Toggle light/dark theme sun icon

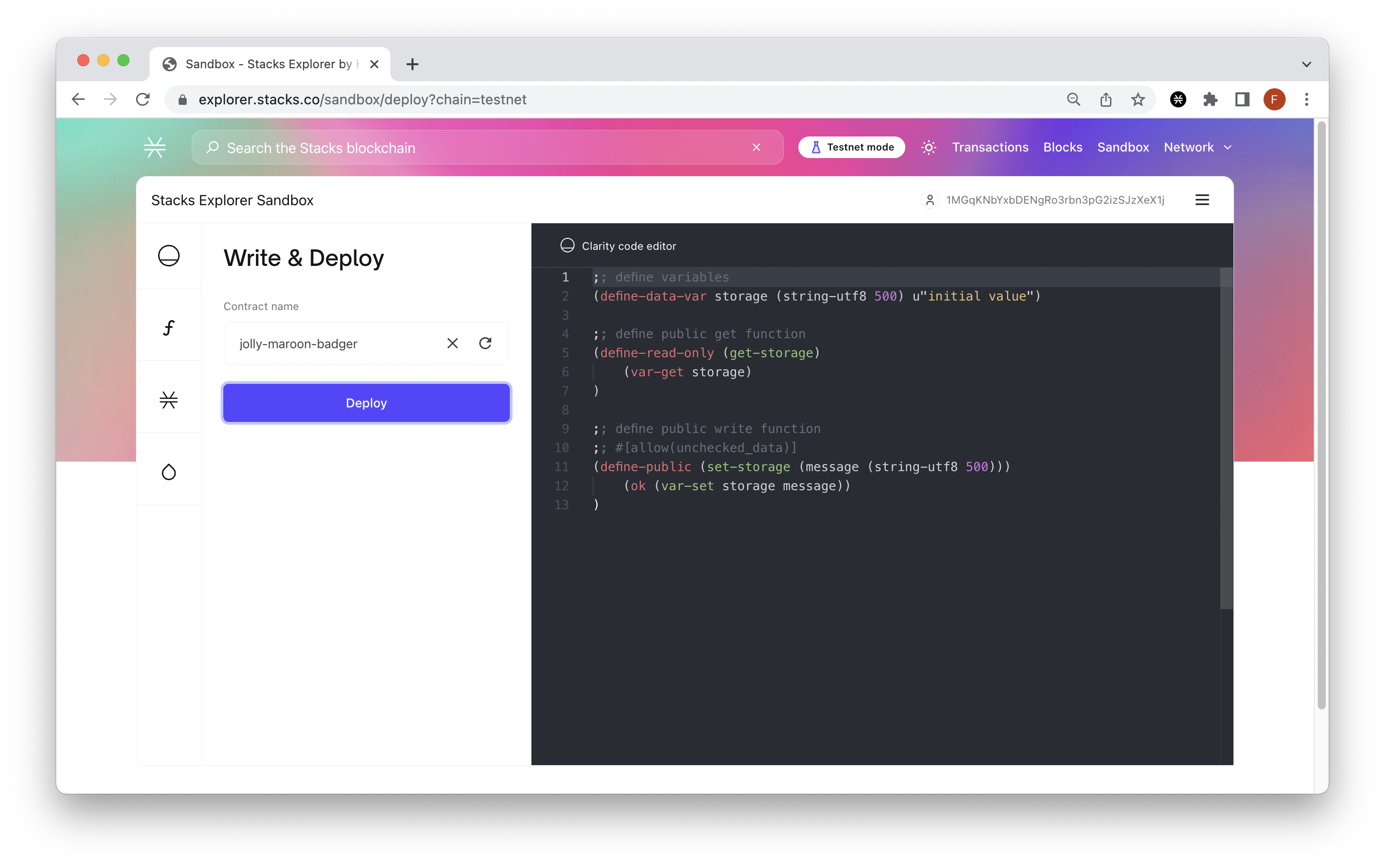click(x=928, y=148)
